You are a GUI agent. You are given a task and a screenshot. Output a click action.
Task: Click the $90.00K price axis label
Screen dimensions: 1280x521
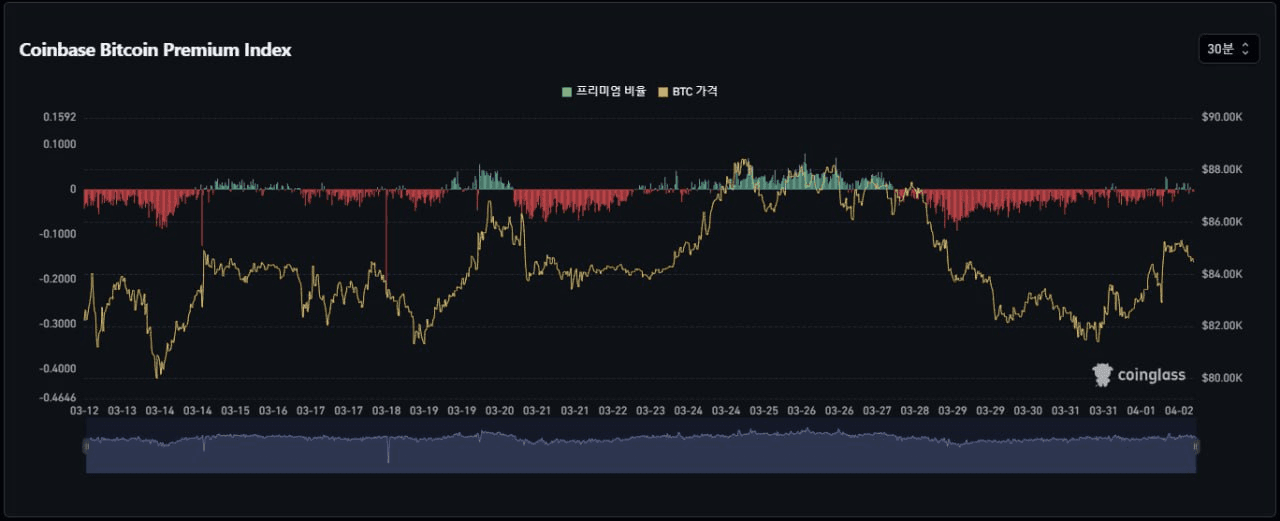pyautogui.click(x=1222, y=117)
